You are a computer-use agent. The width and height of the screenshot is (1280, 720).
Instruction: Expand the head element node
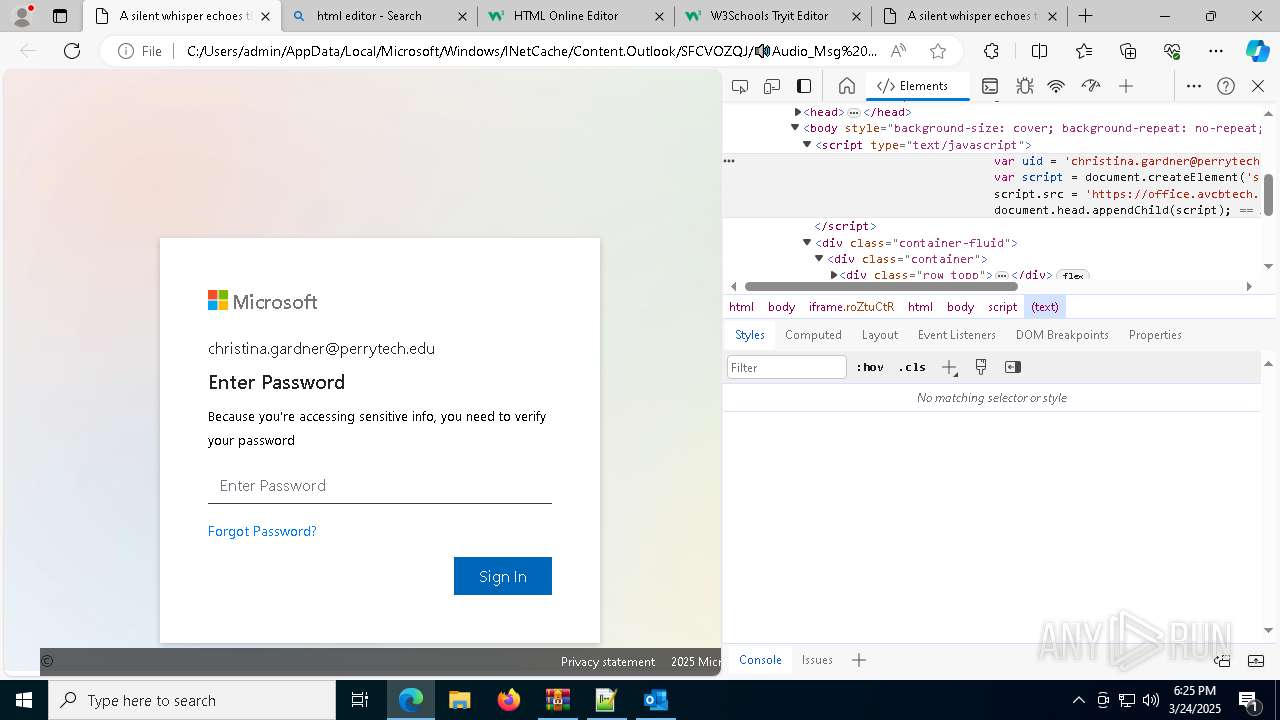pos(798,112)
